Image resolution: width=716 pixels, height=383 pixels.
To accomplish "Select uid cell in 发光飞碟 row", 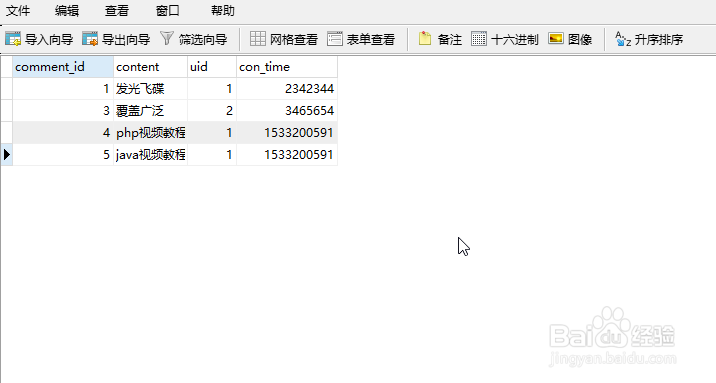I will click(212, 89).
